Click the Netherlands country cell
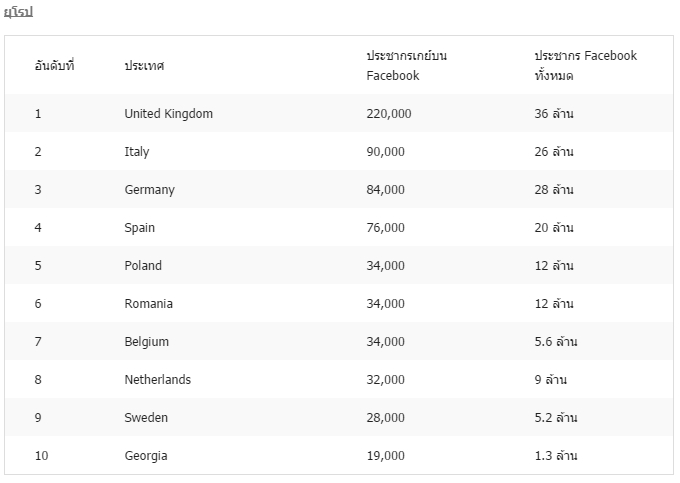The image size is (680, 483). tap(157, 379)
